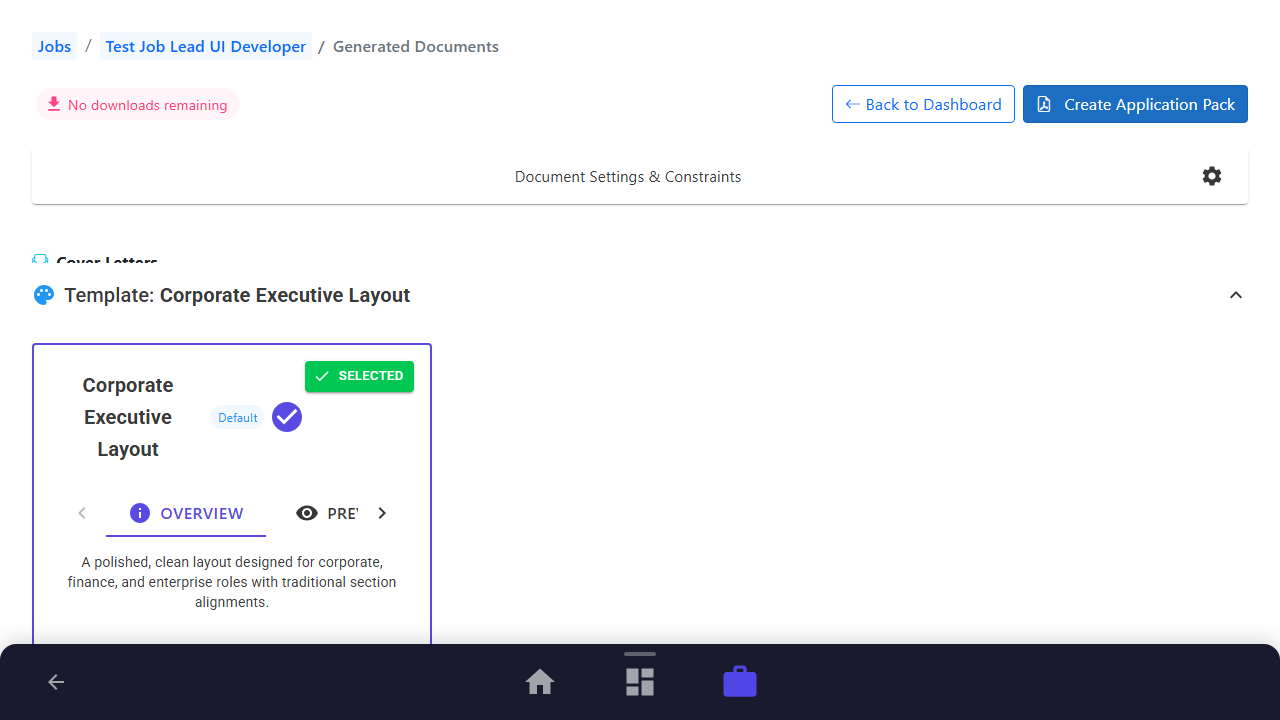This screenshot has width=1280, height=720.
Task: Click the home icon in bottom bar
Action: pyautogui.click(x=540, y=682)
